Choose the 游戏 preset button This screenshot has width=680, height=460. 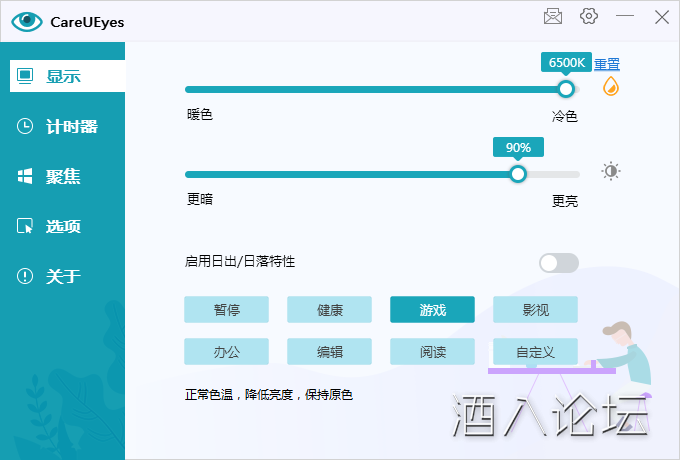coord(432,309)
